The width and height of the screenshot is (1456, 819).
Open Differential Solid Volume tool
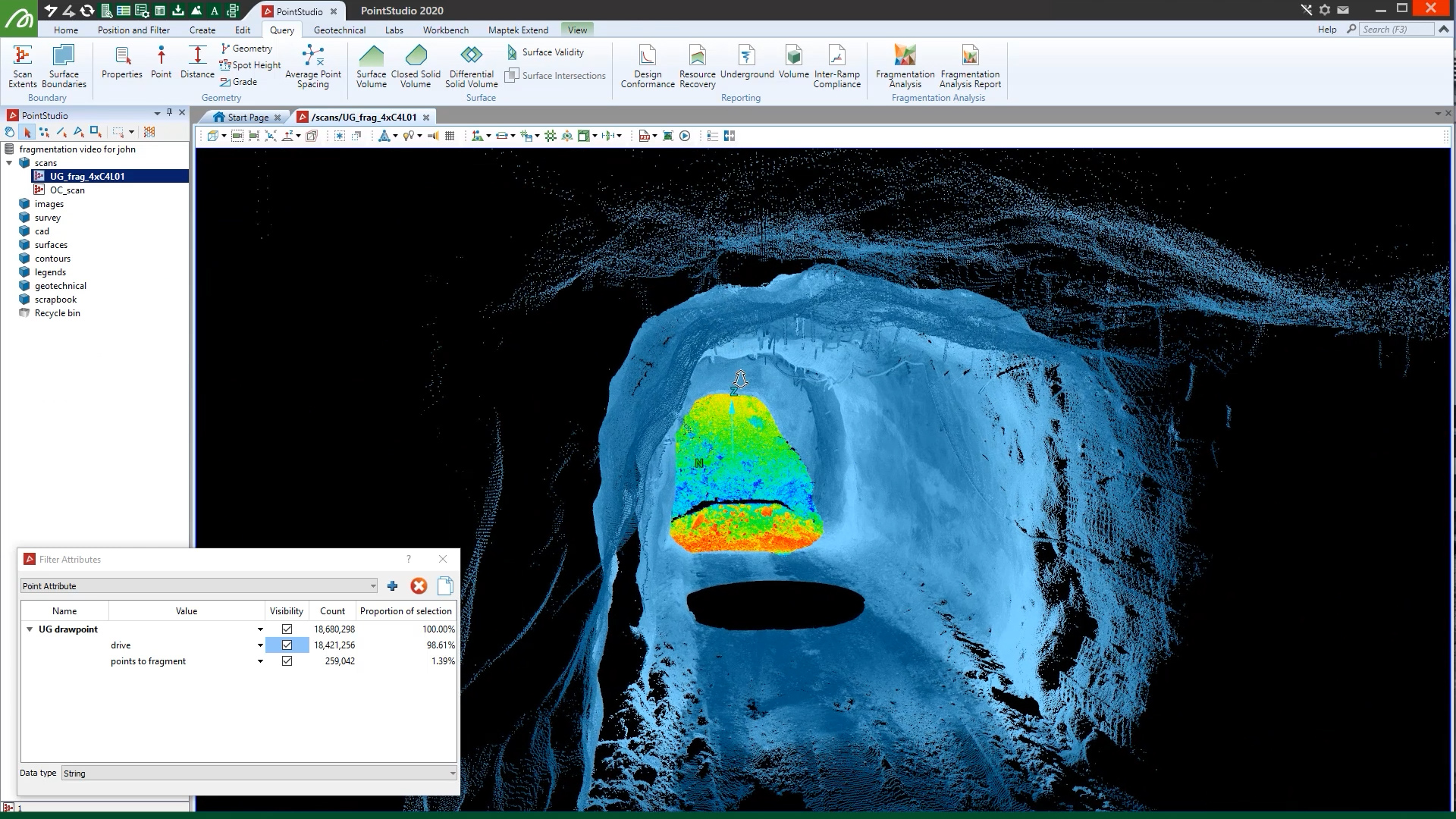coord(472,65)
